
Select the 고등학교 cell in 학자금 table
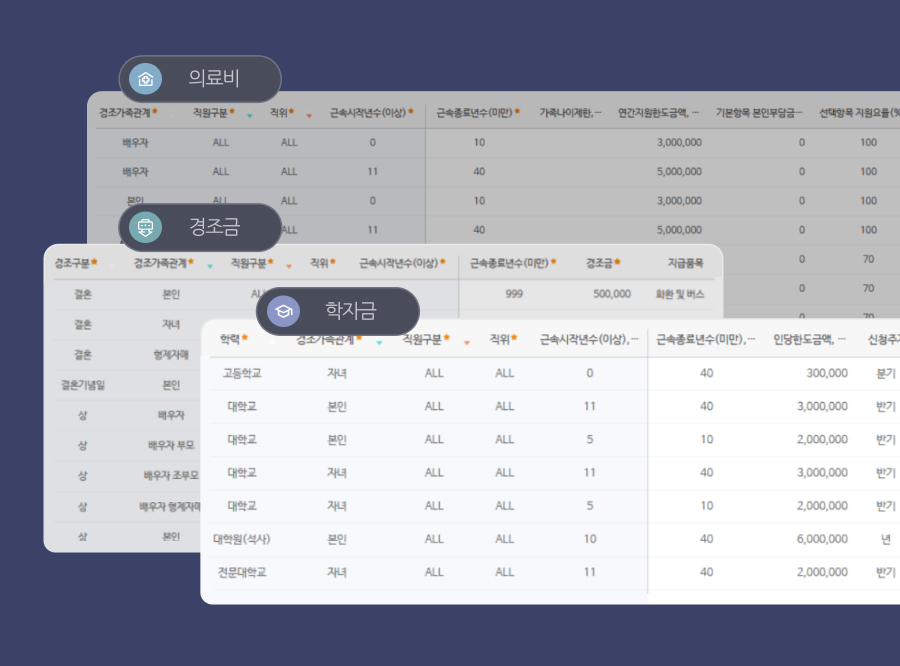[x=241, y=371]
